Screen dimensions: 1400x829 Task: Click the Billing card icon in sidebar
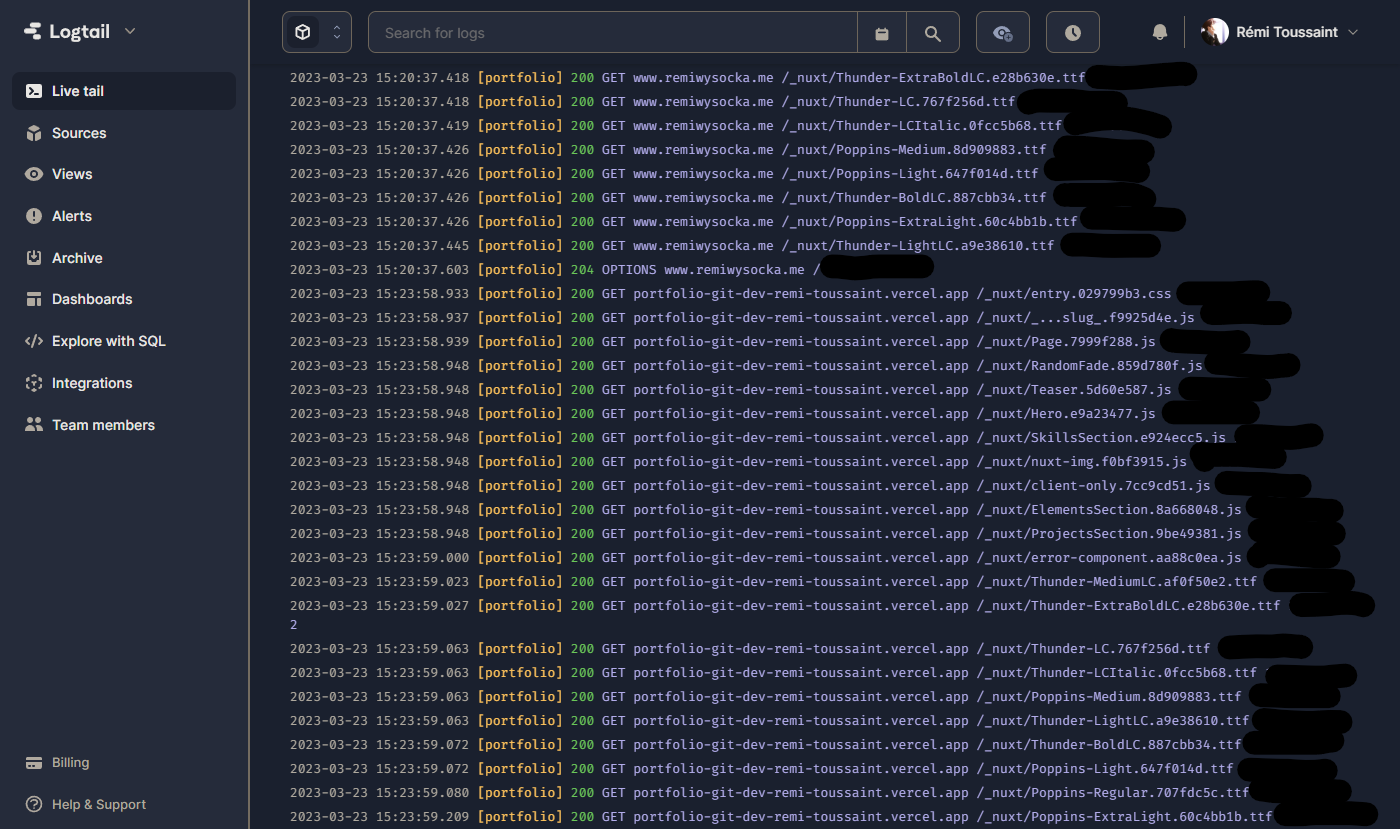point(34,763)
